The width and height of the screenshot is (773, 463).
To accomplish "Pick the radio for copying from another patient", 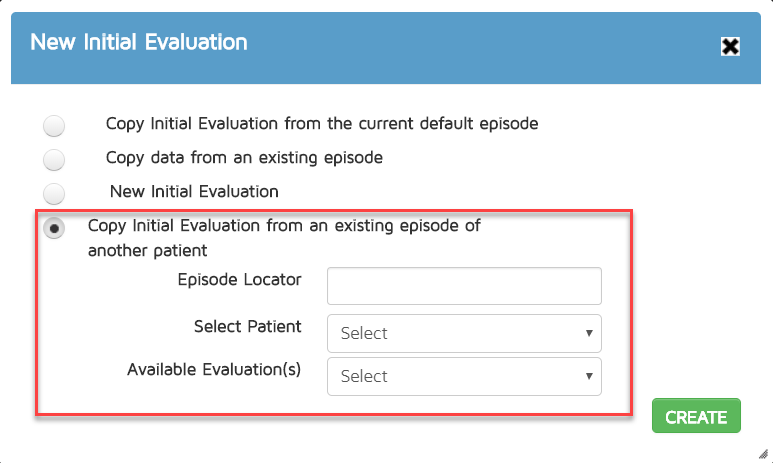I will pos(54,228).
